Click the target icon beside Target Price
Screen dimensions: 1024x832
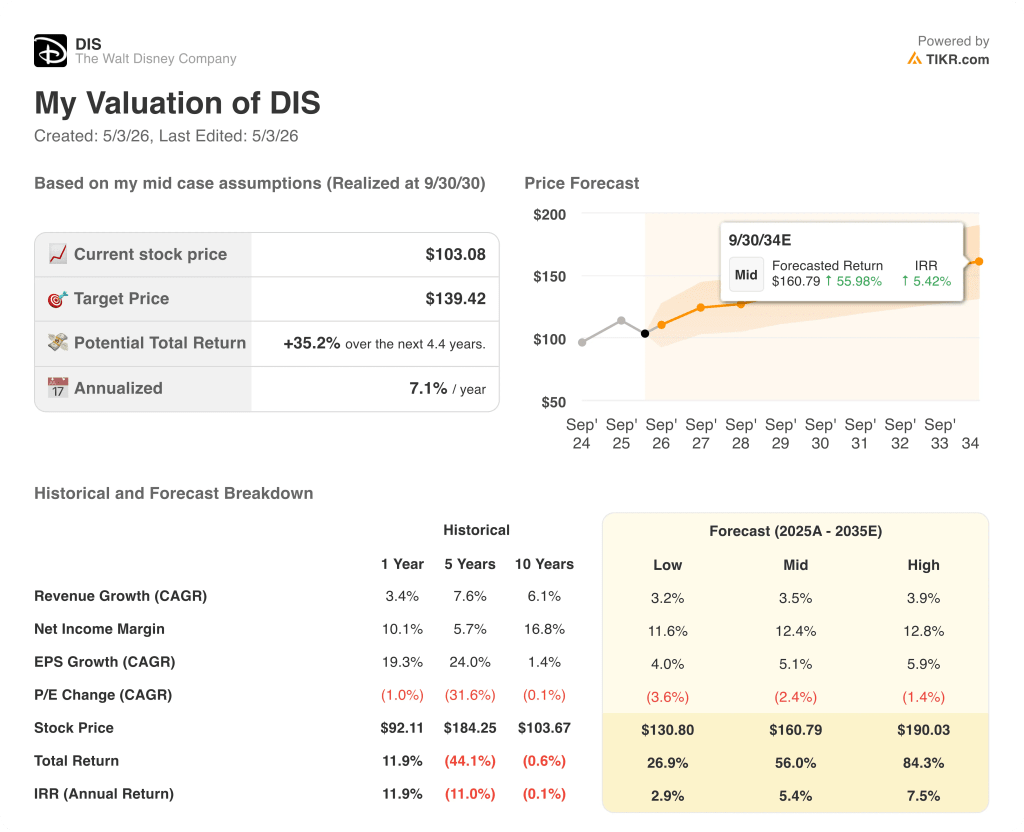[57, 298]
